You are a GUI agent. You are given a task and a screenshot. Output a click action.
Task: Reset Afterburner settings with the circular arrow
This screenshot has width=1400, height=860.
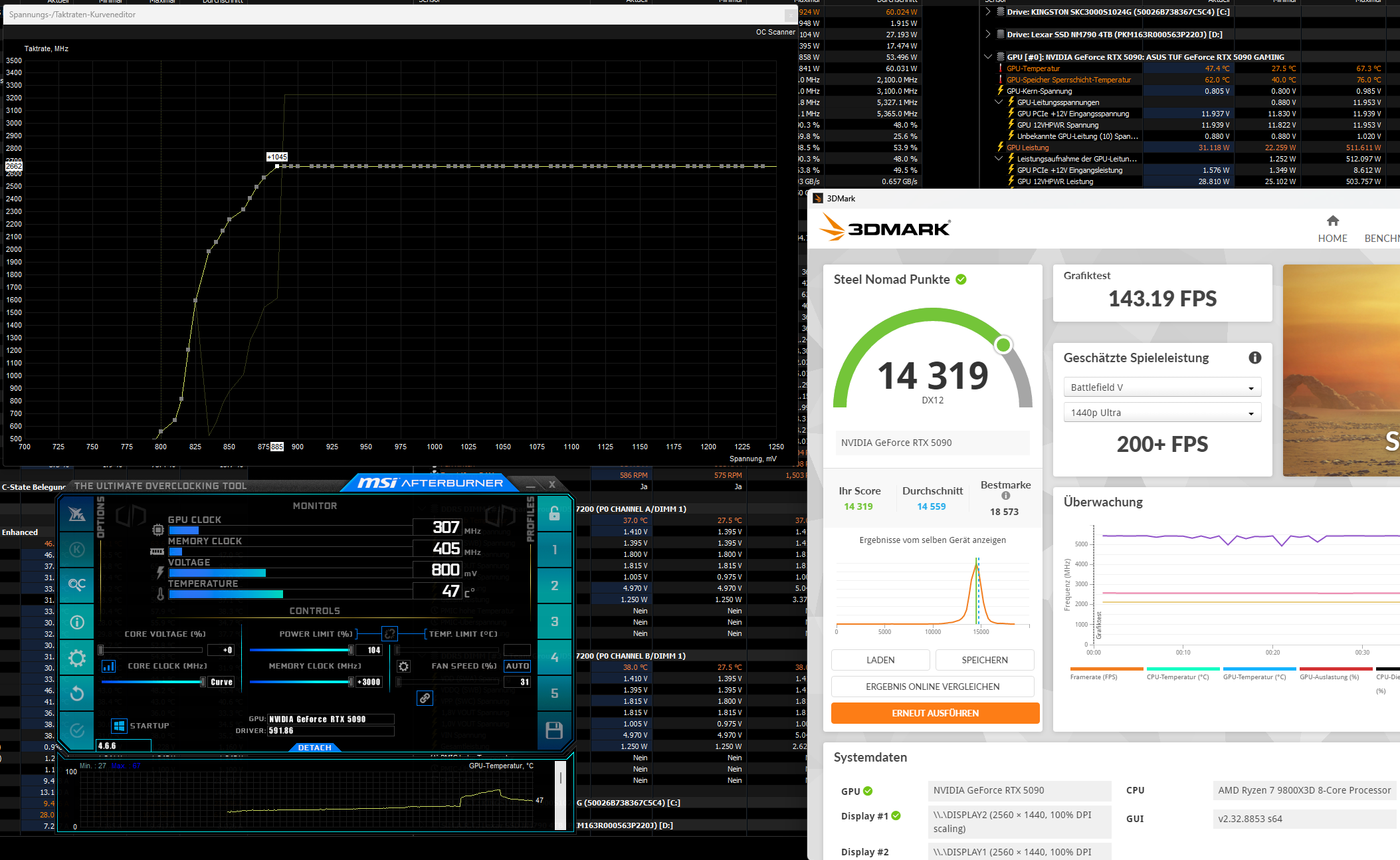coord(77,694)
